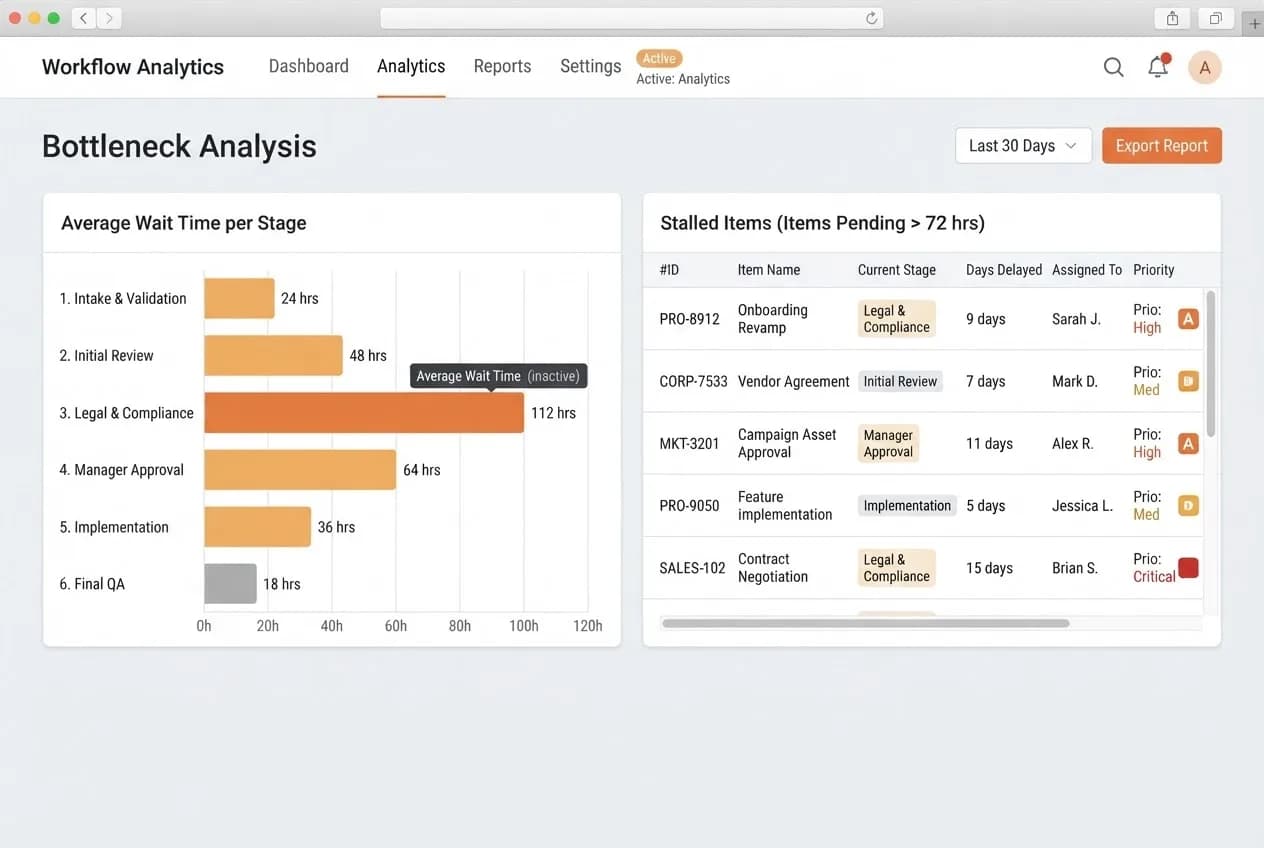The height and width of the screenshot is (848, 1264).
Task: Select the Analytics tab
Action: point(411,66)
